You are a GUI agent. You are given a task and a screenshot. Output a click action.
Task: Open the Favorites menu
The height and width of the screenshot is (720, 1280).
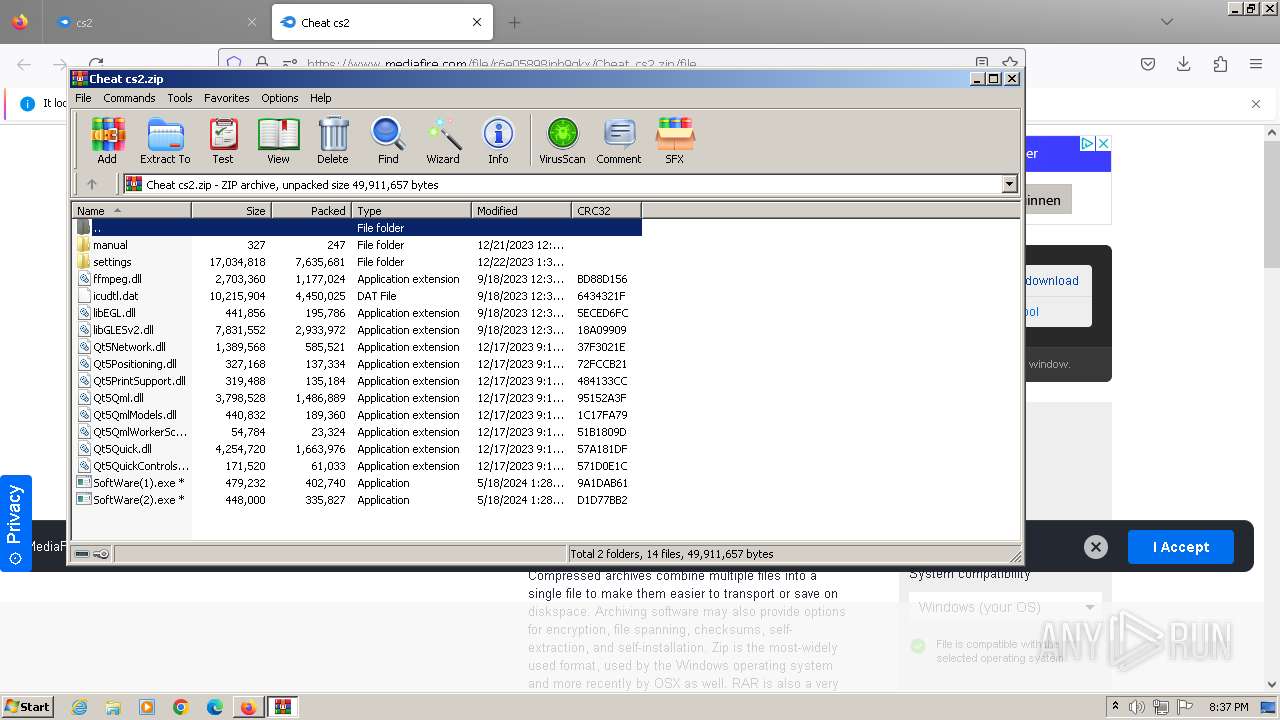coord(227,98)
